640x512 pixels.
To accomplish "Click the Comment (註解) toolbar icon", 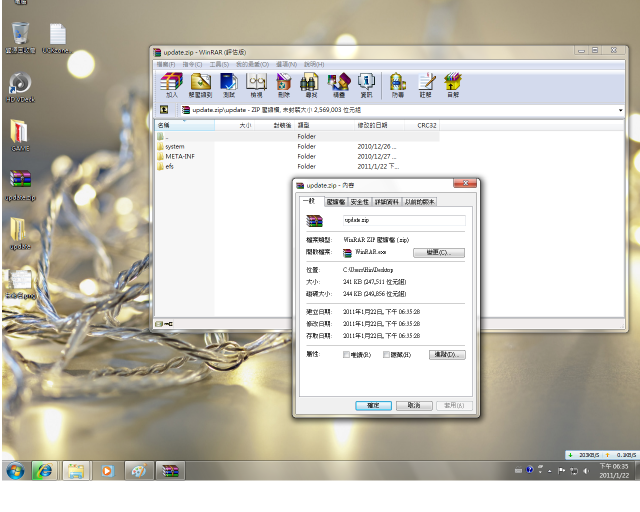I will click(x=425, y=85).
